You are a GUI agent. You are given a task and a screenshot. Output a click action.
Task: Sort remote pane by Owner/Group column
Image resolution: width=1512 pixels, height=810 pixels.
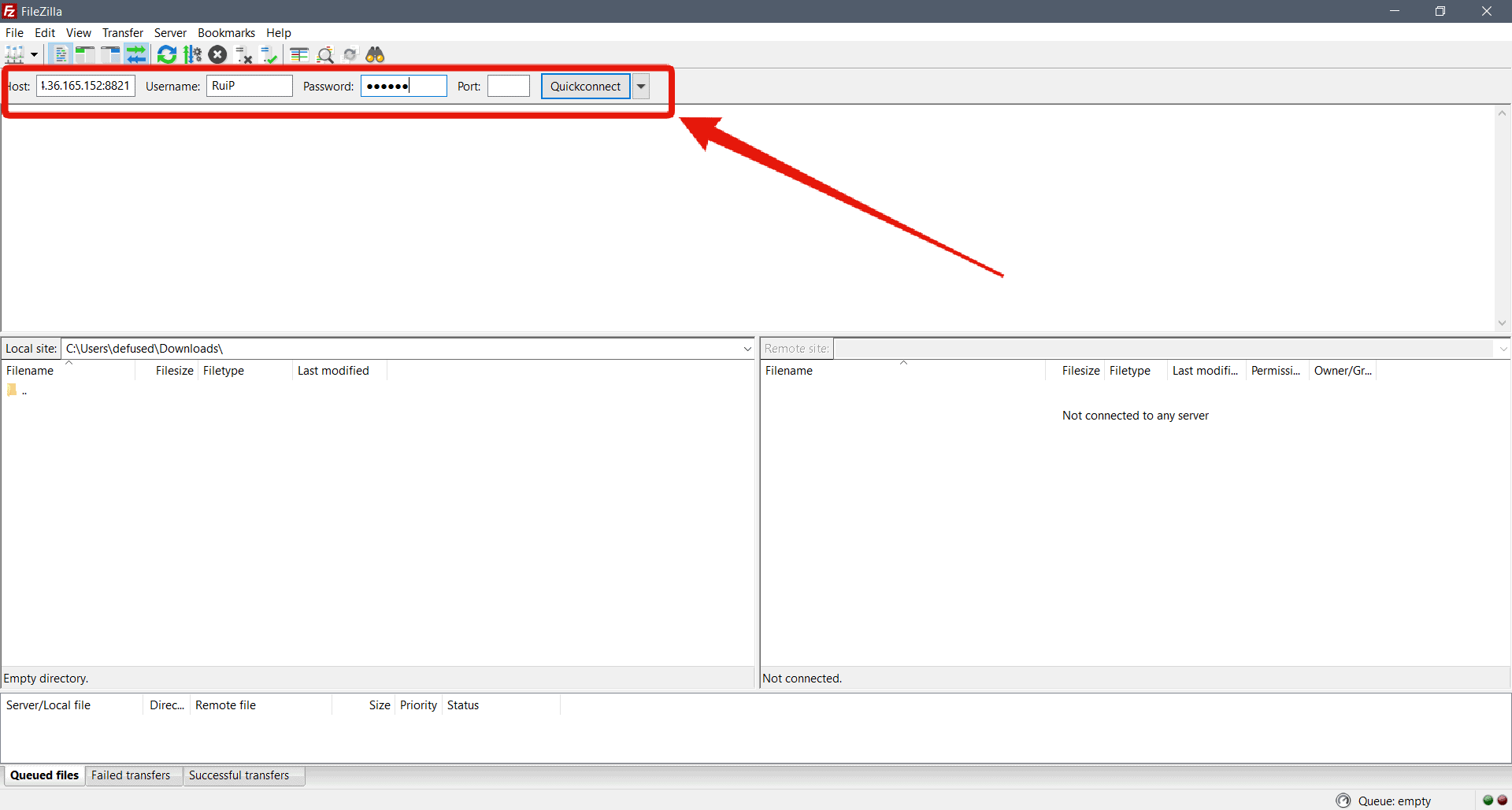coord(1343,371)
